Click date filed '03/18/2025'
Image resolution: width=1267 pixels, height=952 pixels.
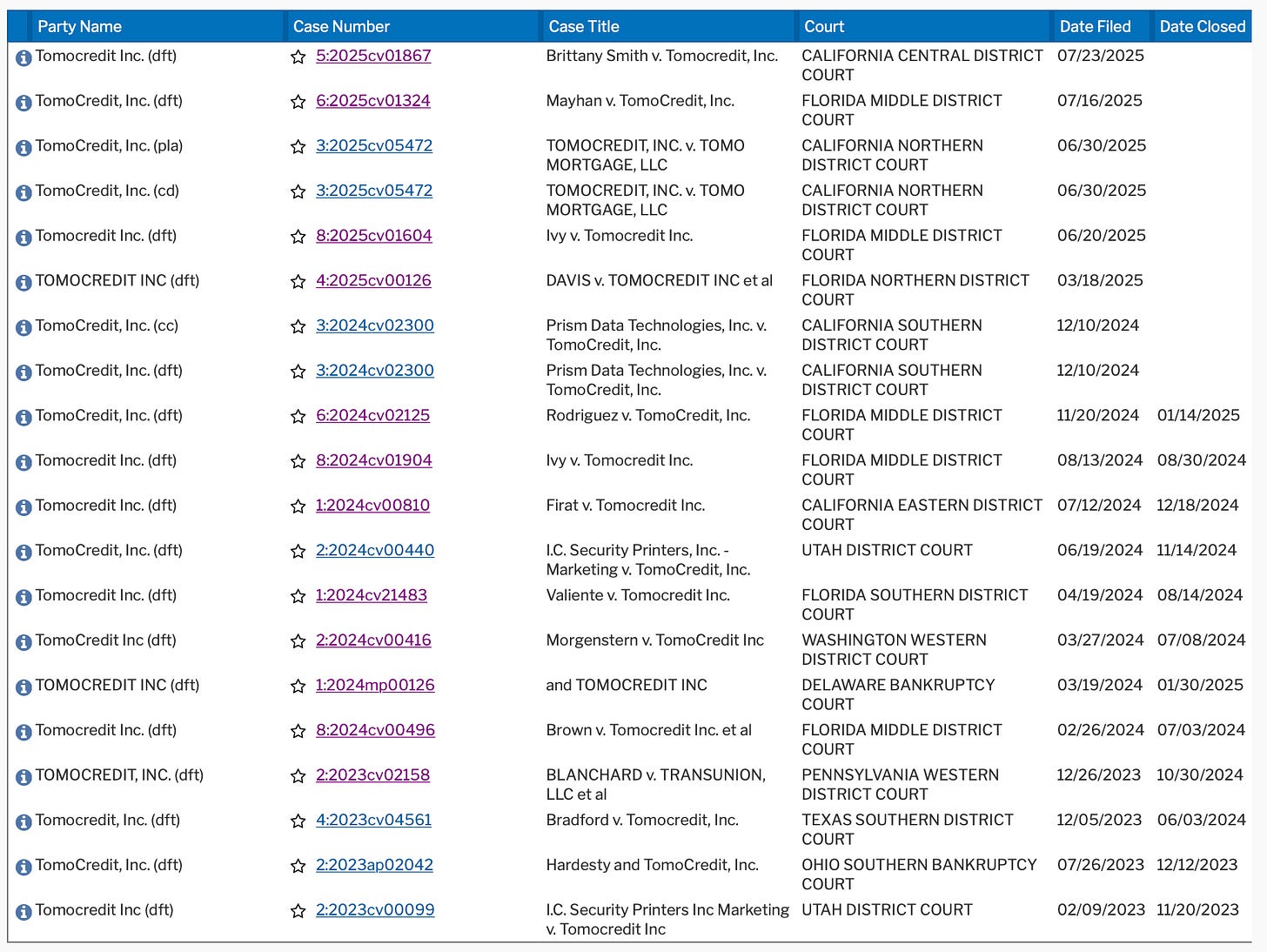point(1100,281)
